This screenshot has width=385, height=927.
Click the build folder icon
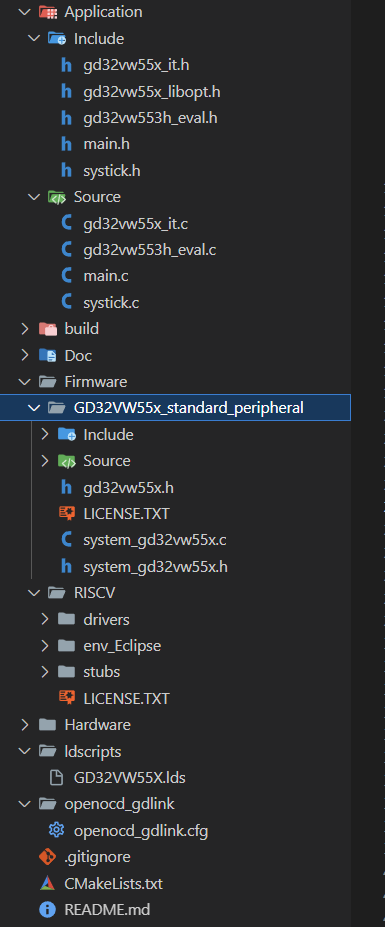[47, 329]
